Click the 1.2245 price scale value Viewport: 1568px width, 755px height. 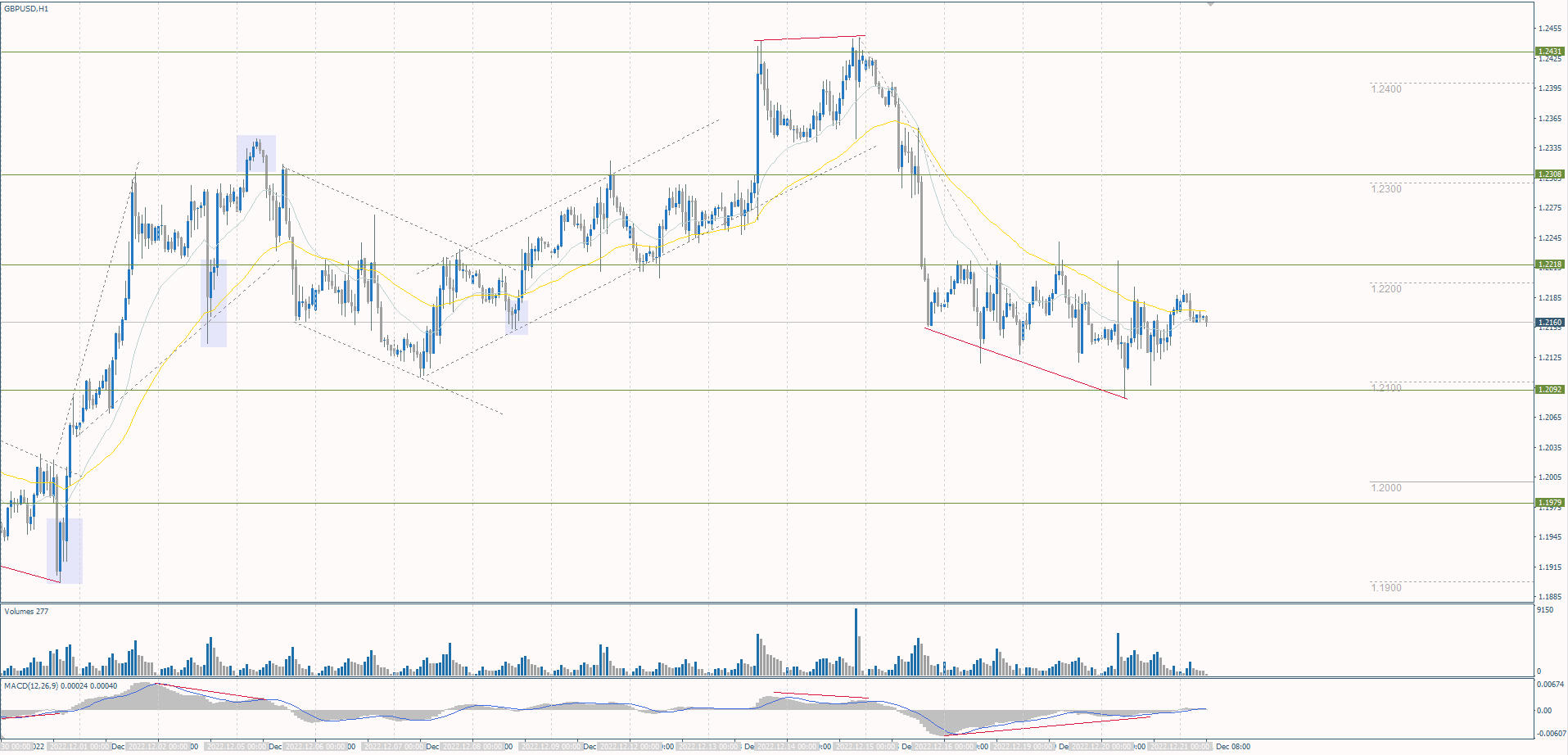click(1549, 238)
